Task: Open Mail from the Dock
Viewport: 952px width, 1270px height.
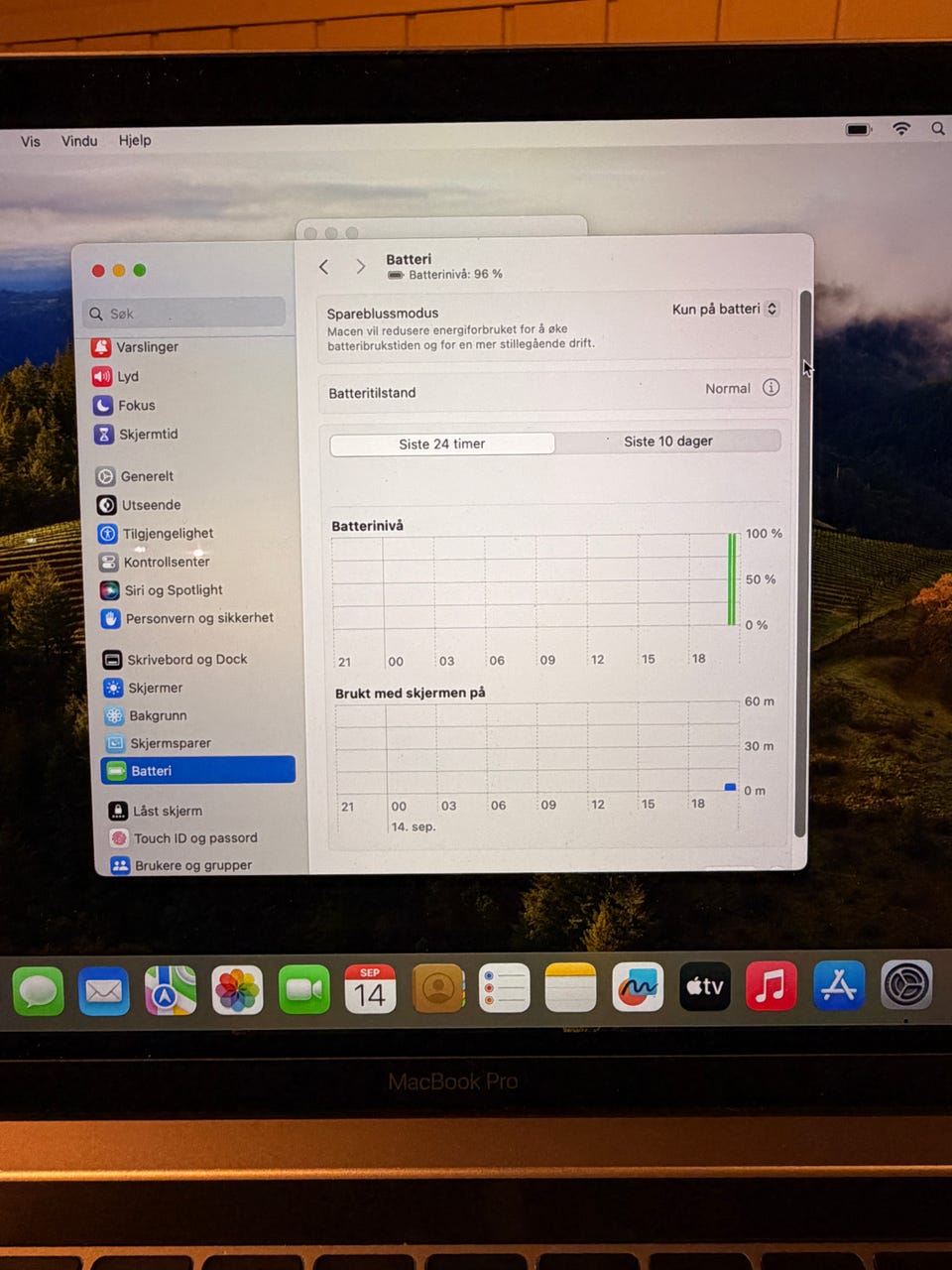Action: 104,990
